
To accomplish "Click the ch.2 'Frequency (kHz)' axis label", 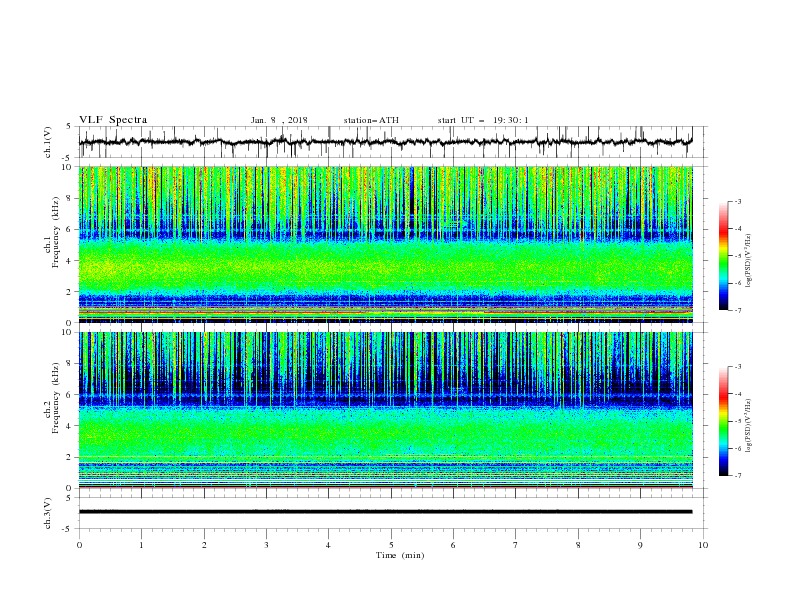I will pos(56,398).
